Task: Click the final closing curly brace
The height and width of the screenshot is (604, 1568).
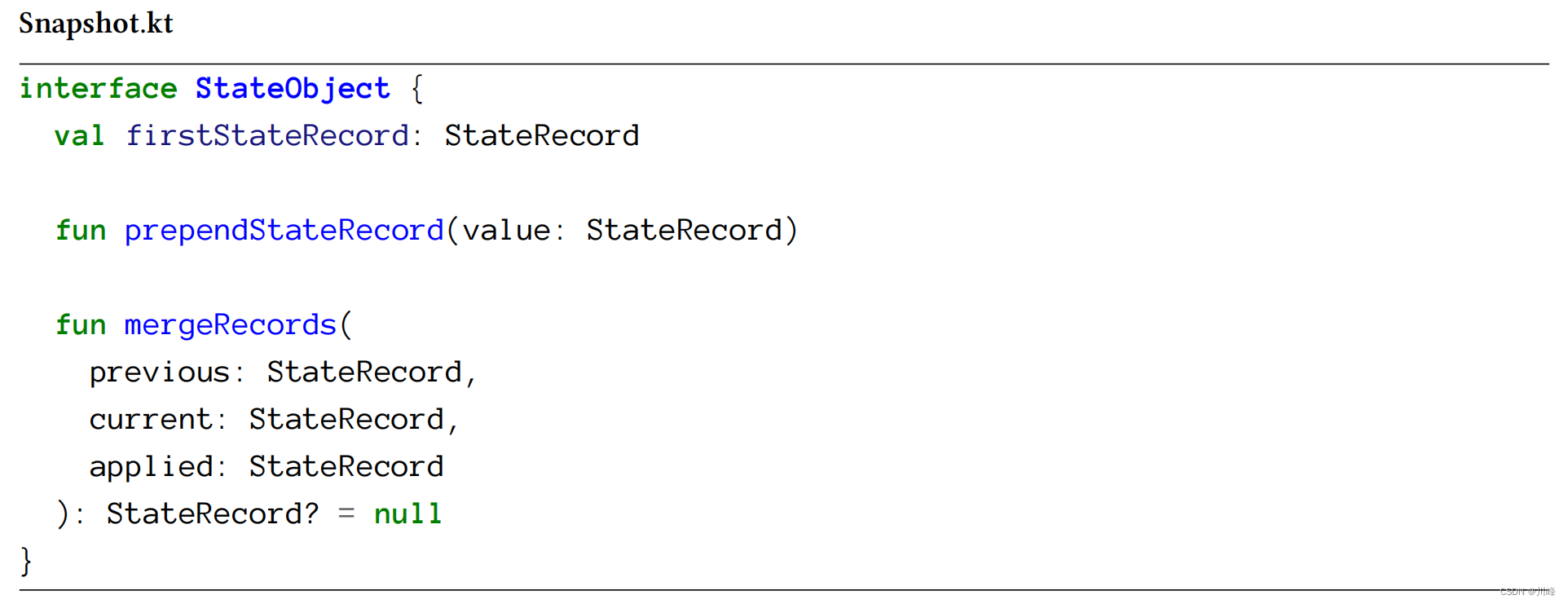Action: pyautogui.click(x=26, y=561)
